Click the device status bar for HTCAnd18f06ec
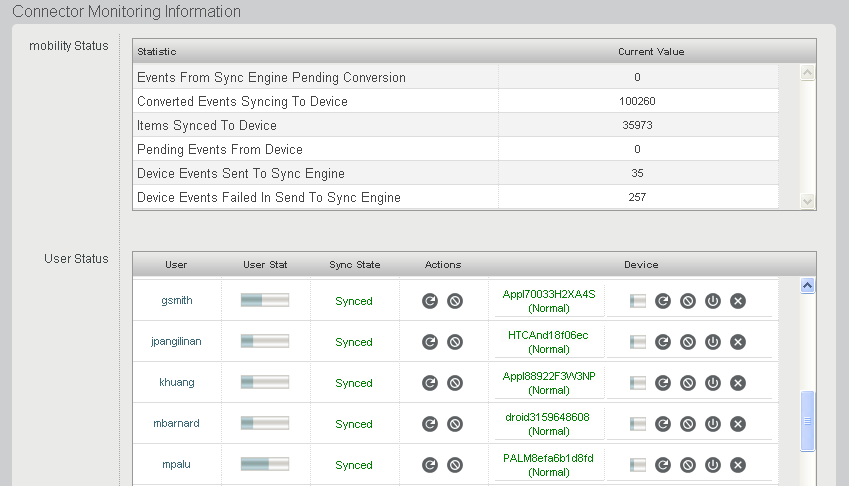Screen dimensions: 849x486 coord(638,342)
